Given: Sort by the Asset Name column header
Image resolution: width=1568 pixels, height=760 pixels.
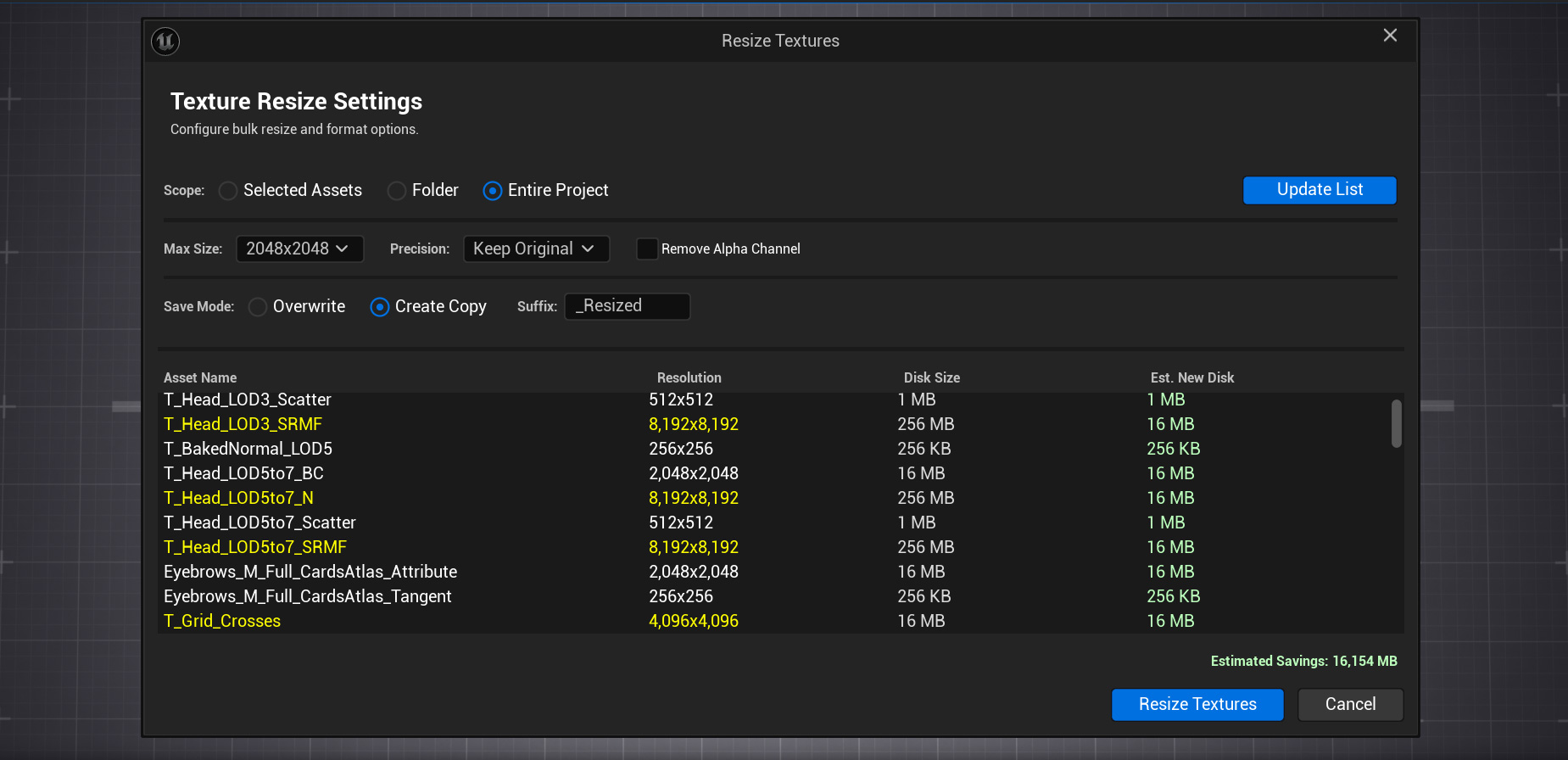Looking at the screenshot, I should 200,377.
